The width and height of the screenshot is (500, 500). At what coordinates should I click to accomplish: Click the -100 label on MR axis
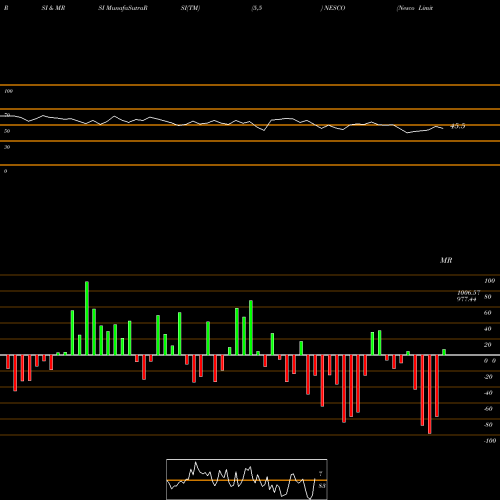[x=490, y=441]
